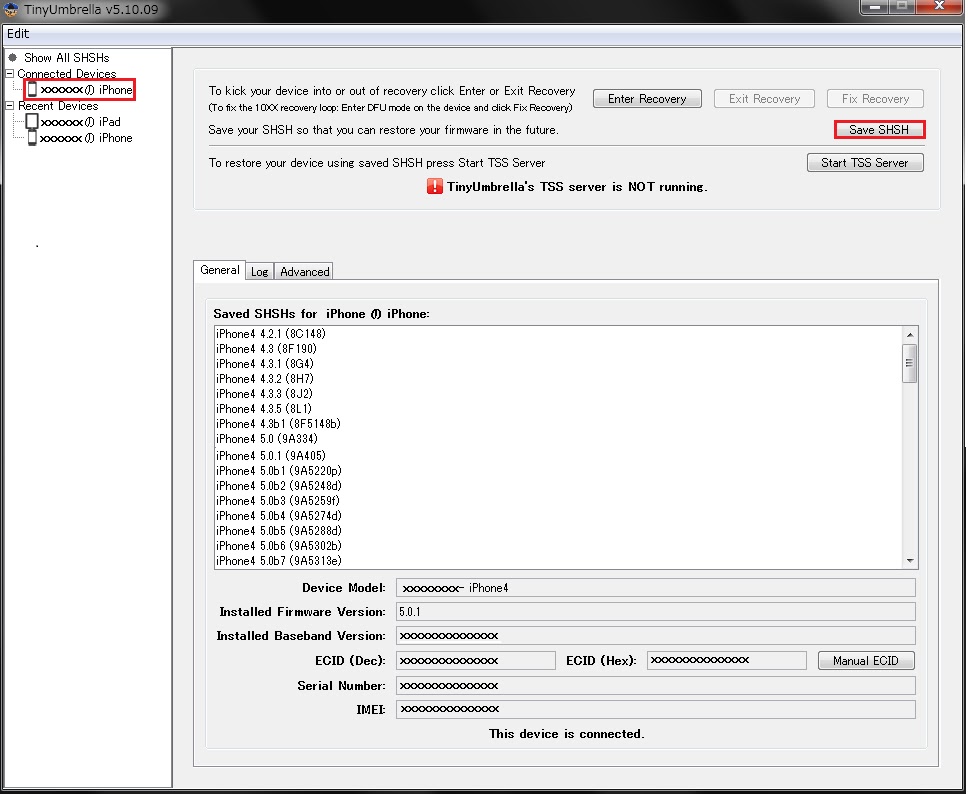Click the SHSH list scrollbar up arrow
The height and width of the screenshot is (794, 968).
(x=910, y=333)
